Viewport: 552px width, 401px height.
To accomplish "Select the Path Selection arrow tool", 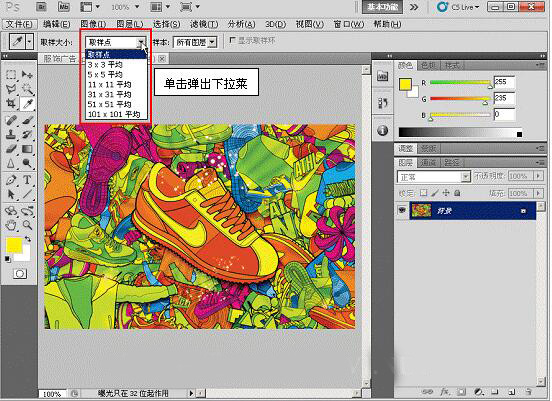I will (x=11, y=194).
